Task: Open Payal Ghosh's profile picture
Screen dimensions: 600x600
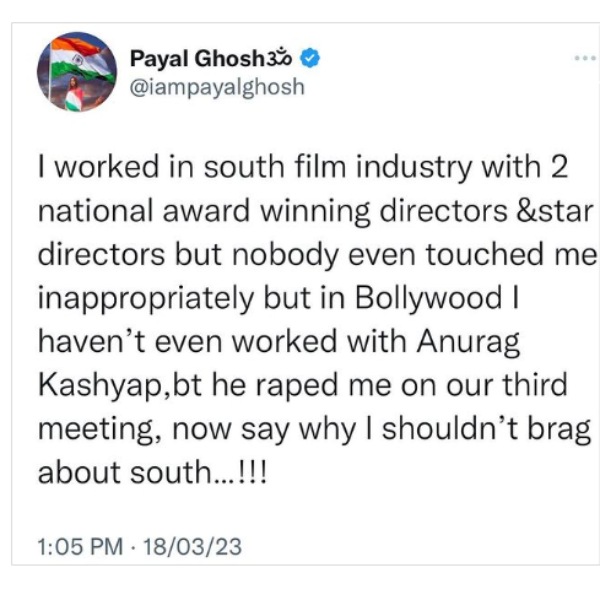Action: pyautogui.click(x=76, y=71)
